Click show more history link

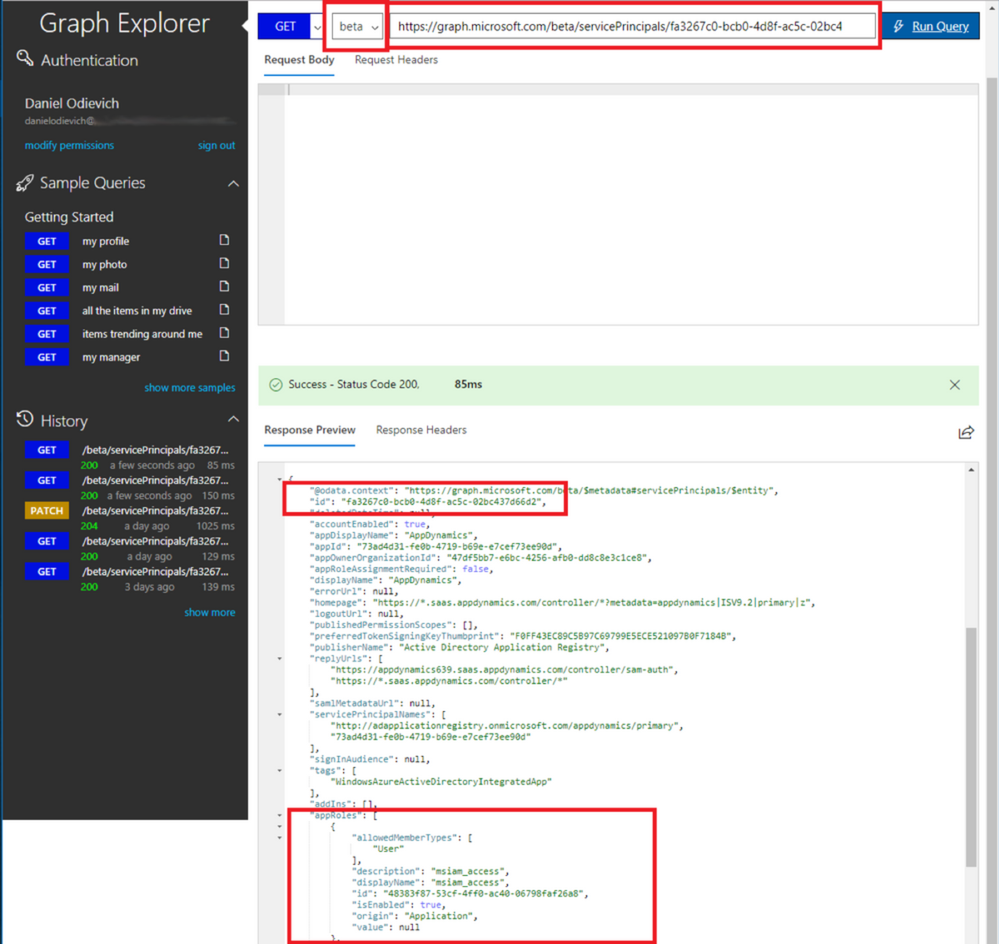[x=210, y=612]
